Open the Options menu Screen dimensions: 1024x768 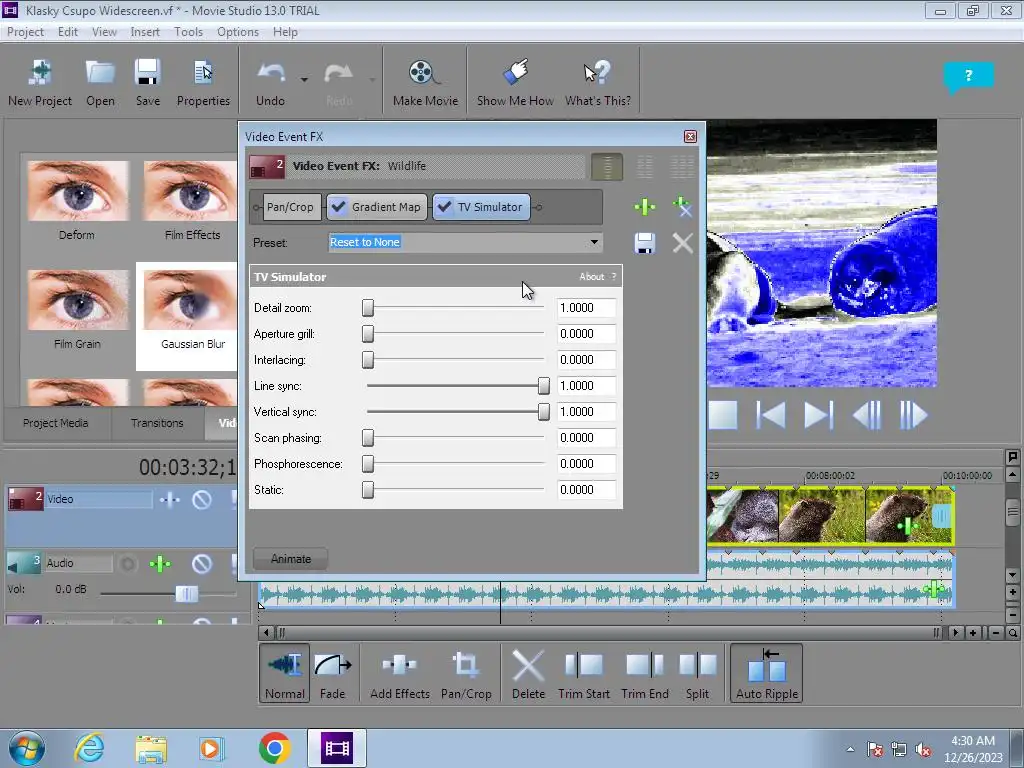[238, 32]
